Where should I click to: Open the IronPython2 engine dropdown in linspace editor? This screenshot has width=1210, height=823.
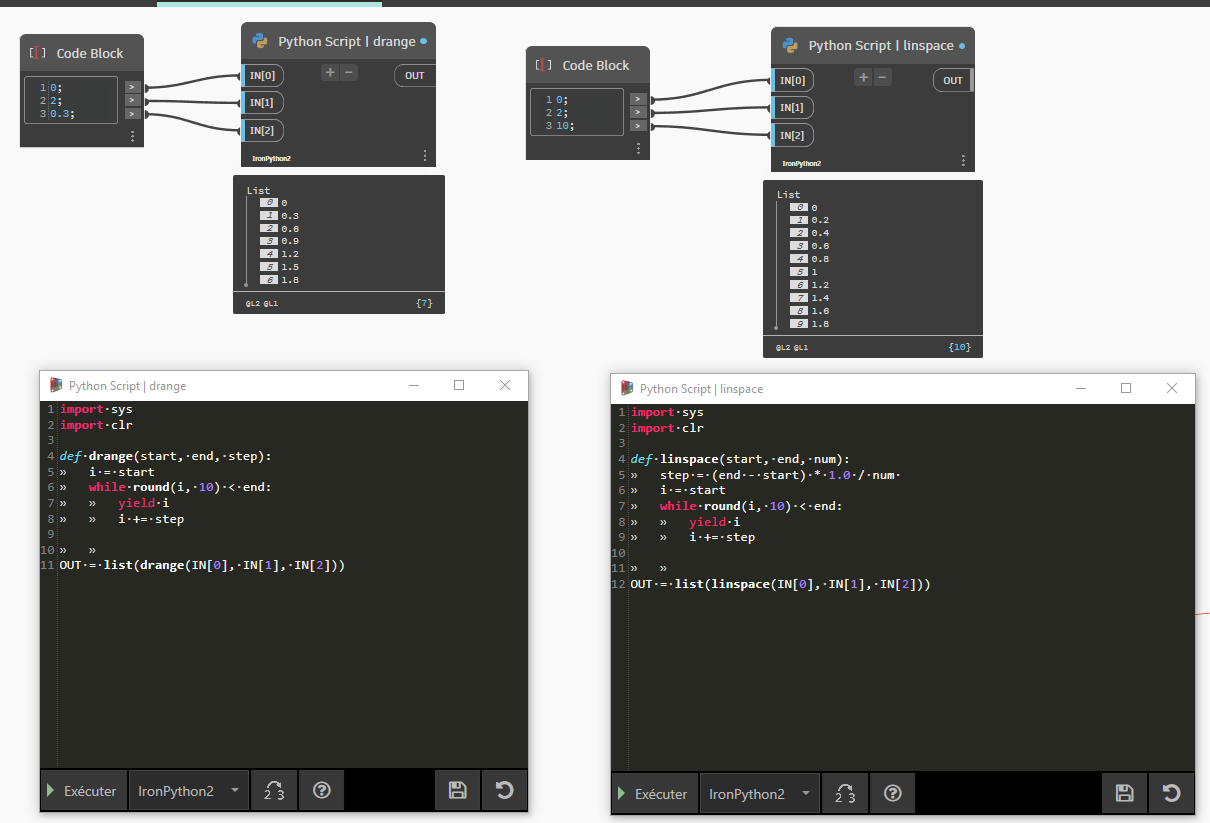759,793
